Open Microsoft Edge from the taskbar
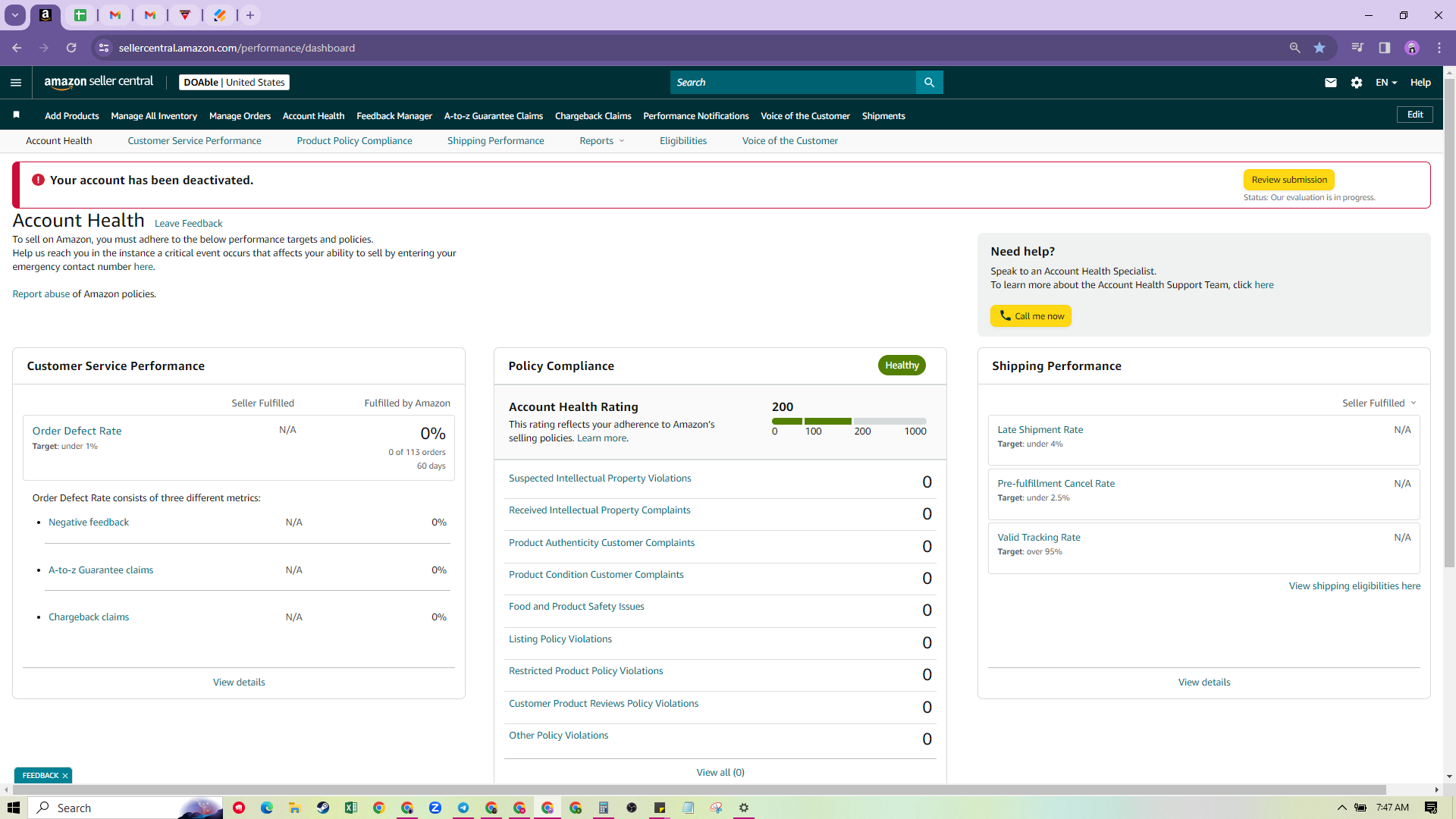Viewport: 1456px width, 819px height. click(267, 808)
